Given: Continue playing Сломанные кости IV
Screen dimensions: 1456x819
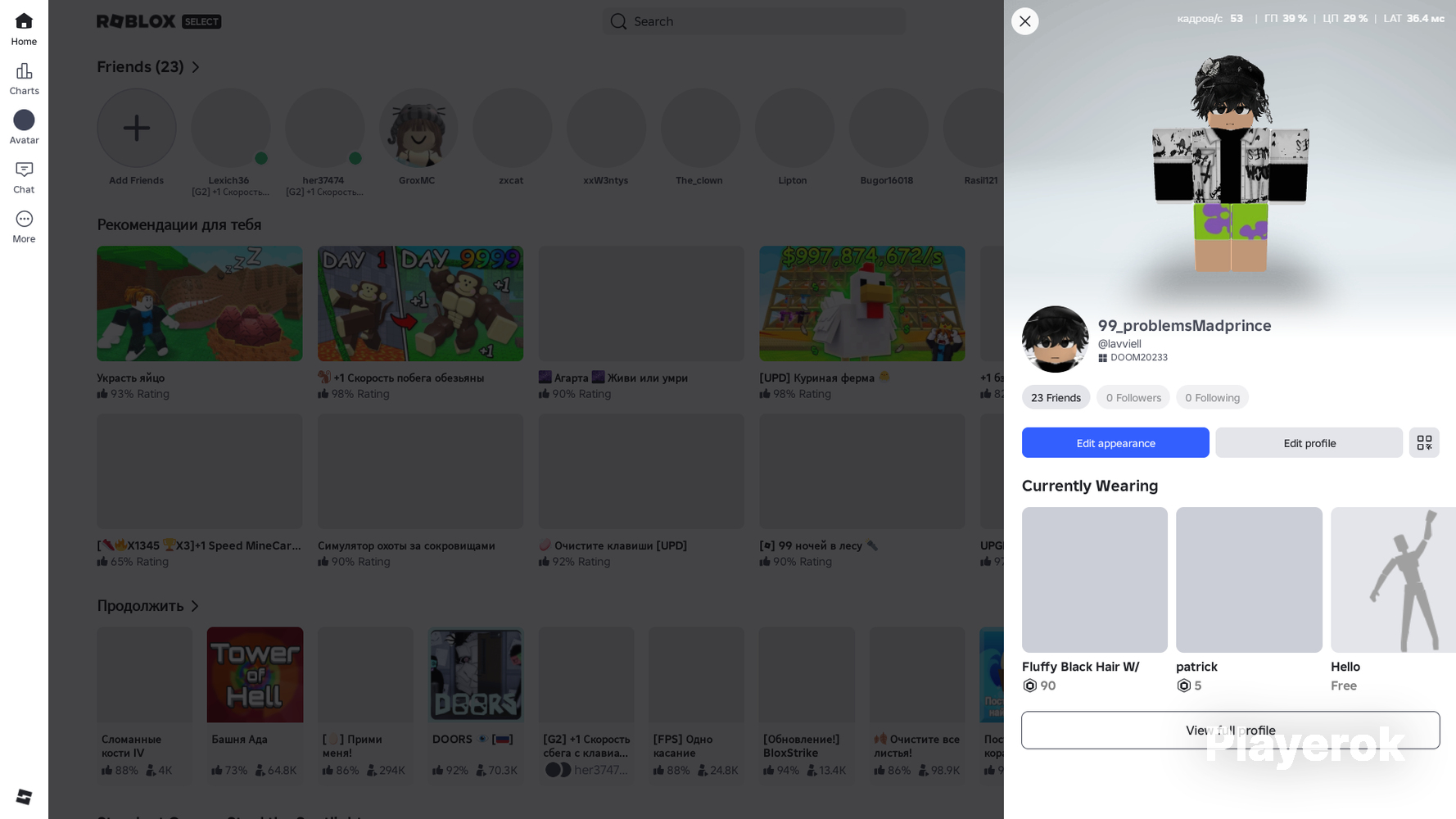Looking at the screenshot, I should pos(145,675).
